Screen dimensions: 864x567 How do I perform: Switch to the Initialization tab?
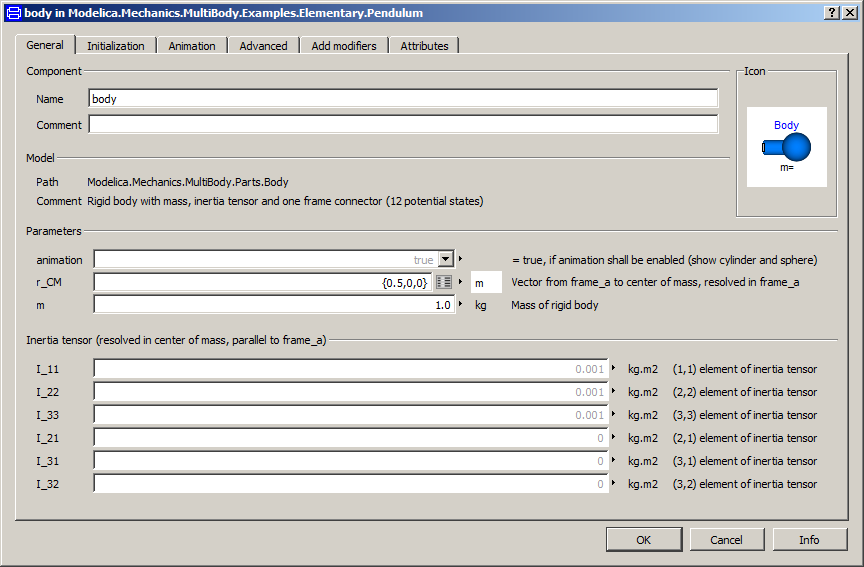point(115,46)
